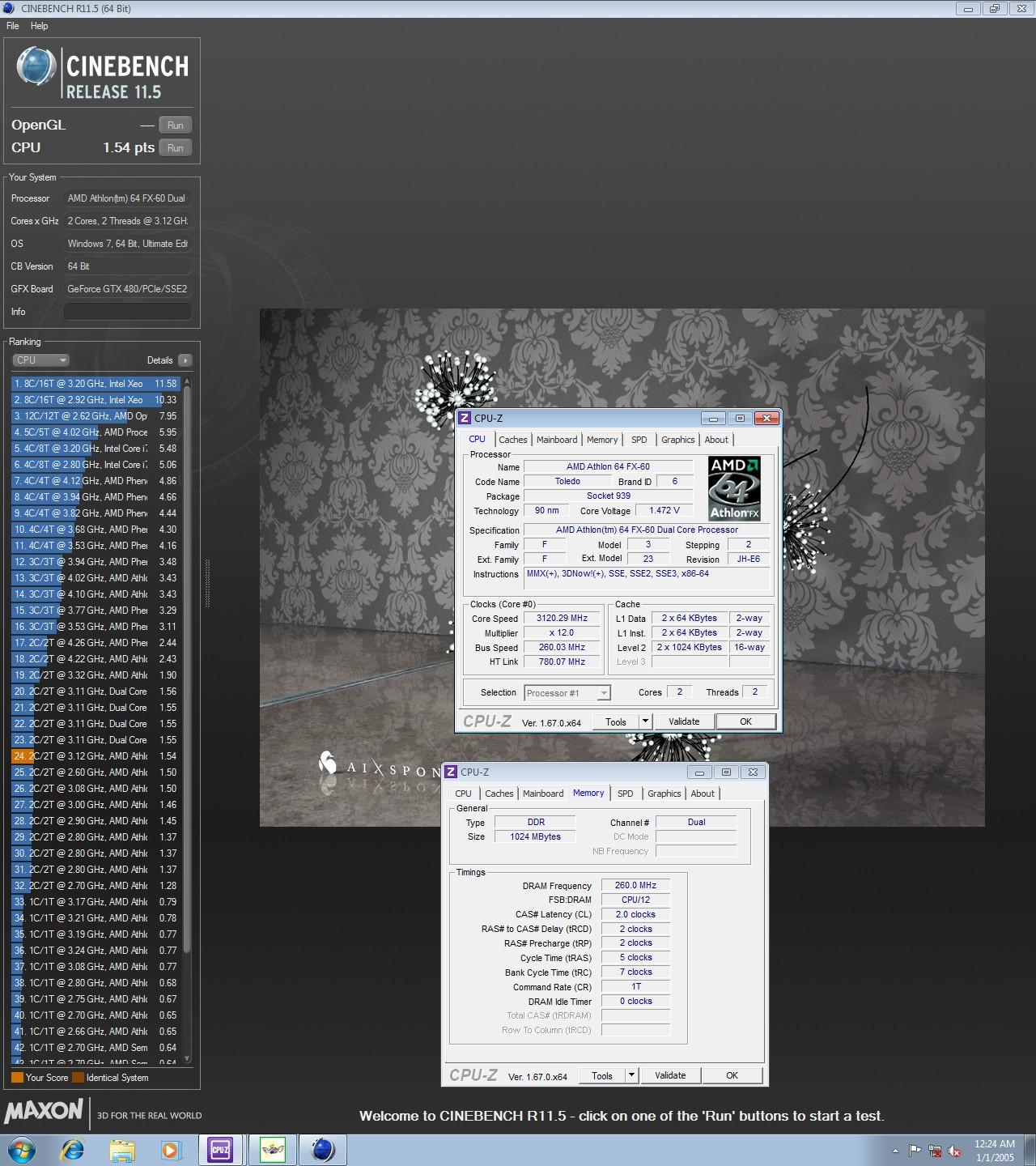1036x1166 pixels.
Task: Open Windows Media Player taskbar icon
Action: coord(171,1150)
